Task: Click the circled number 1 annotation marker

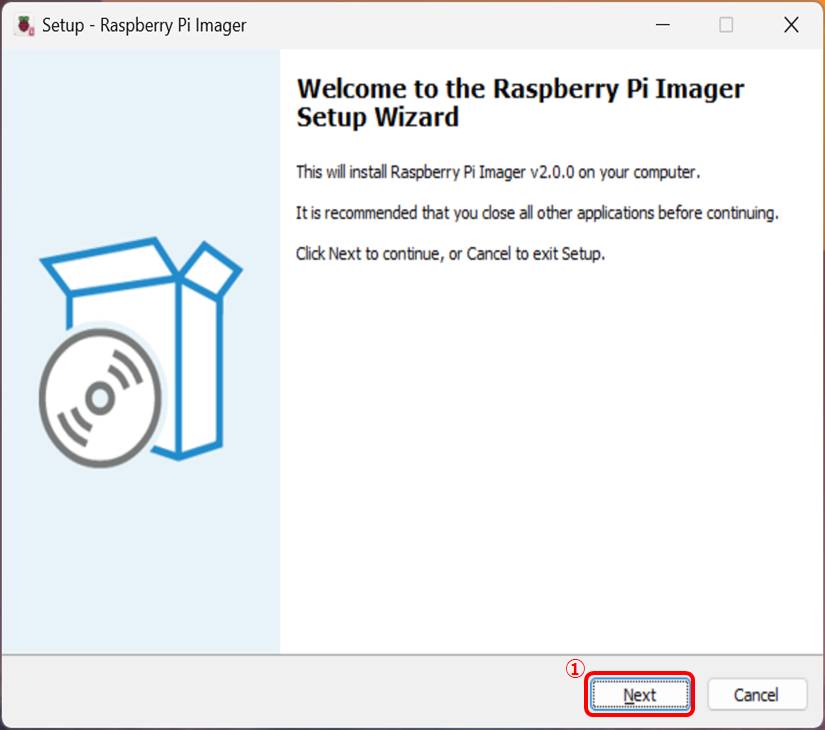Action: [x=574, y=669]
